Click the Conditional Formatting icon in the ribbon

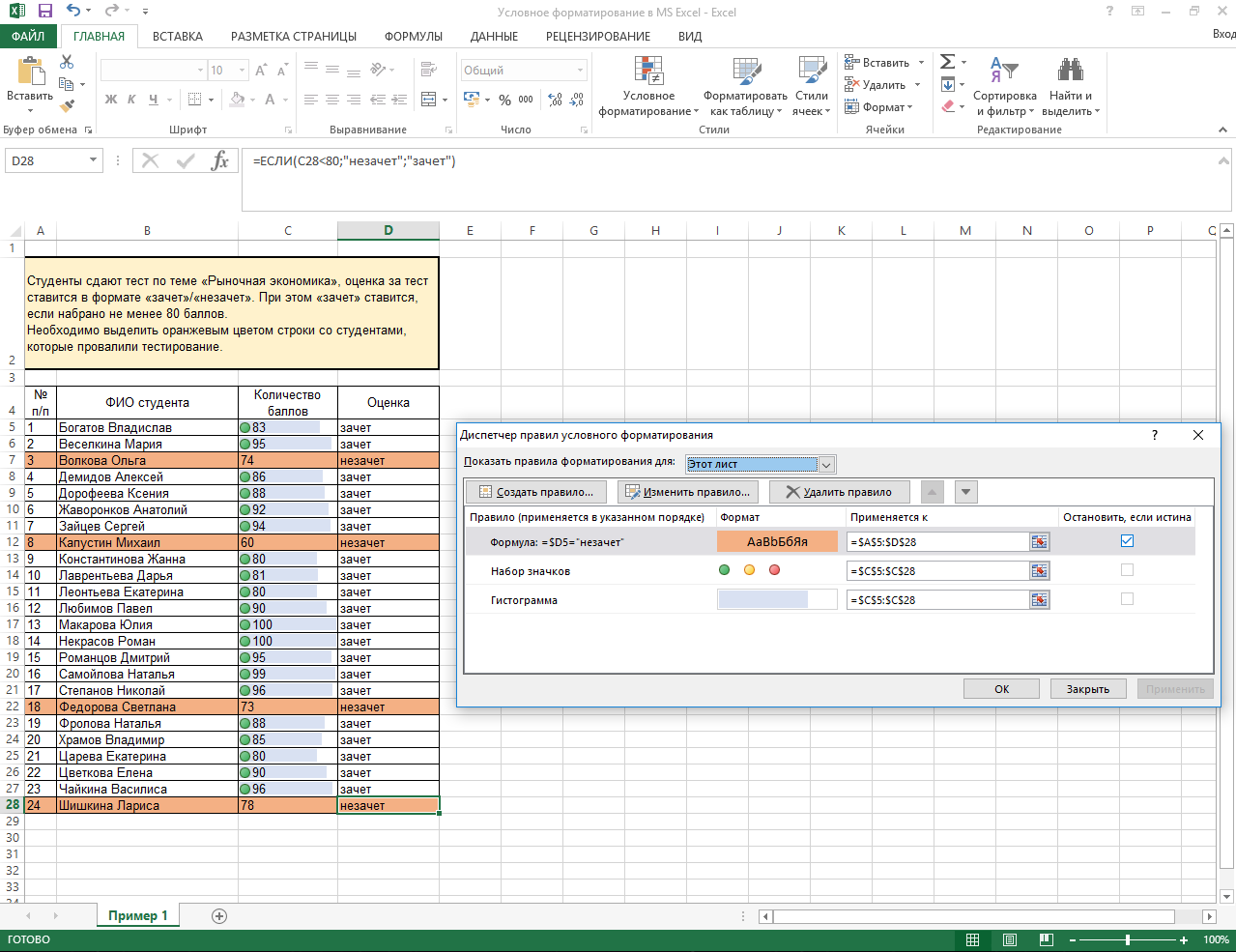[x=648, y=71]
